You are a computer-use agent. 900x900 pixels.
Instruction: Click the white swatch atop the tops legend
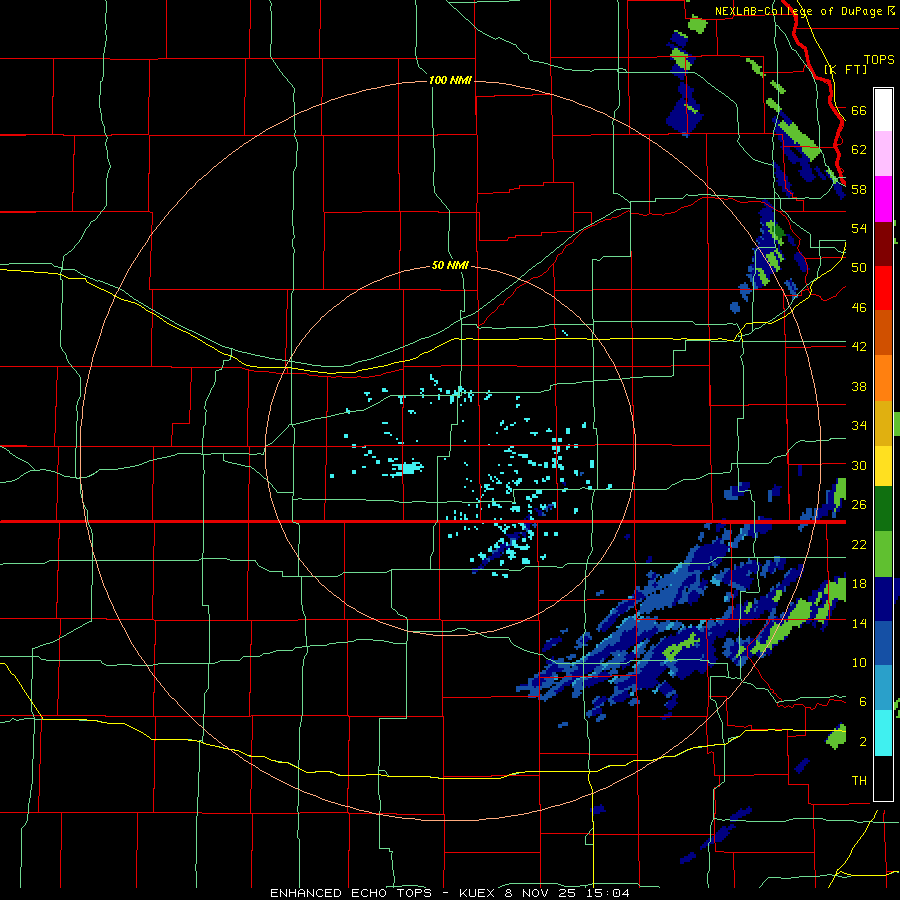pos(883,110)
